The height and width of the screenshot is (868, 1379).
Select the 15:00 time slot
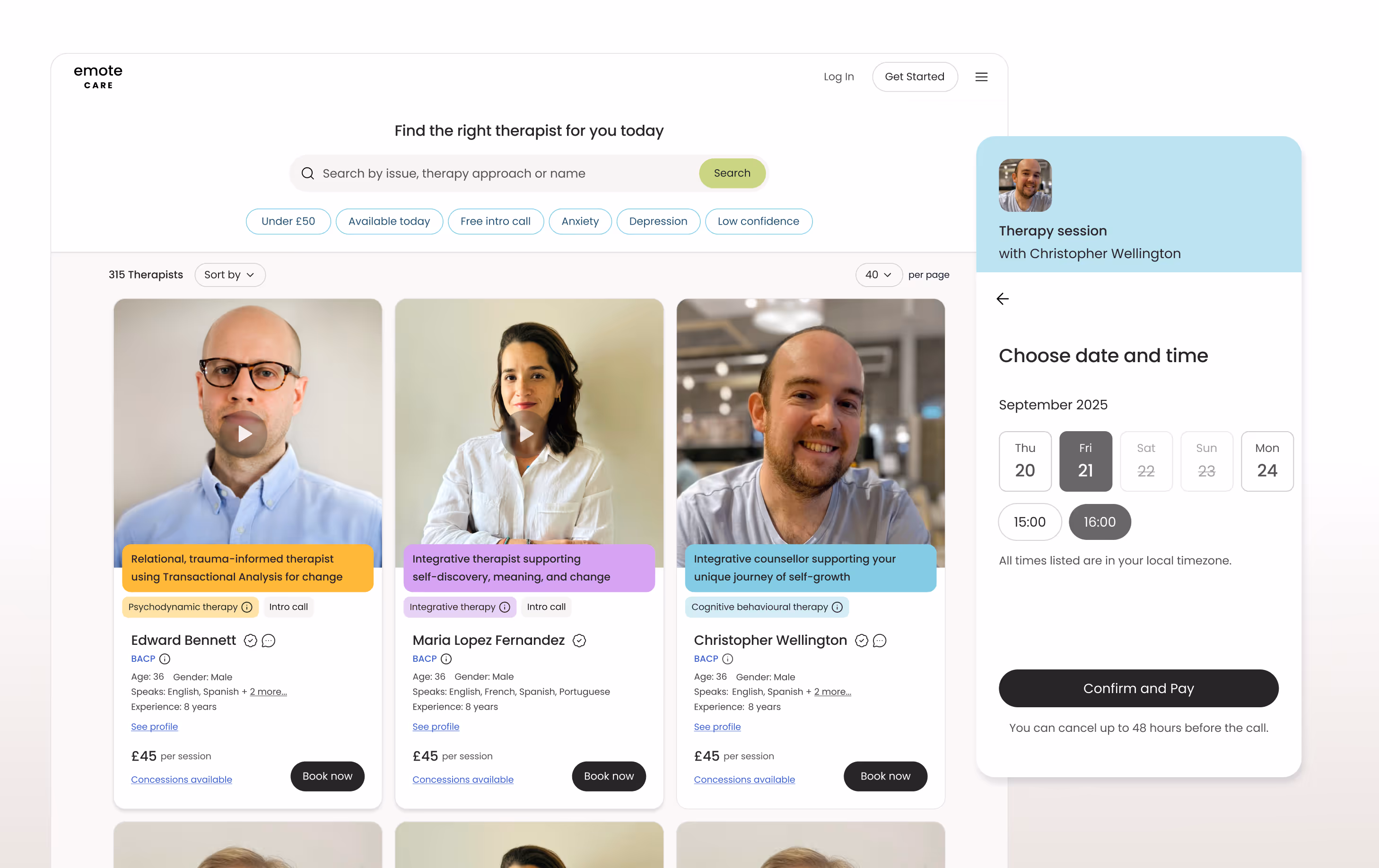(x=1029, y=521)
